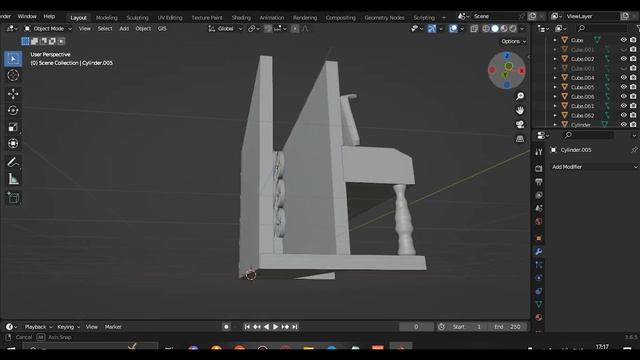The image size is (640, 360).
Task: Click the current frame field
Action: coord(416,327)
